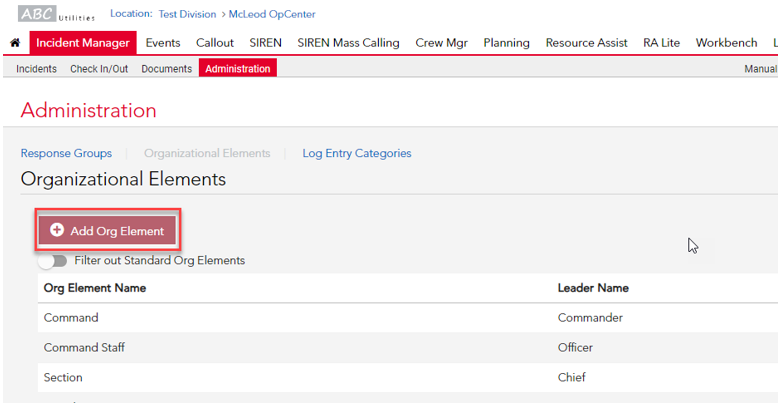
Task: Switch to Documents sub-tab
Action: pyautogui.click(x=166, y=68)
